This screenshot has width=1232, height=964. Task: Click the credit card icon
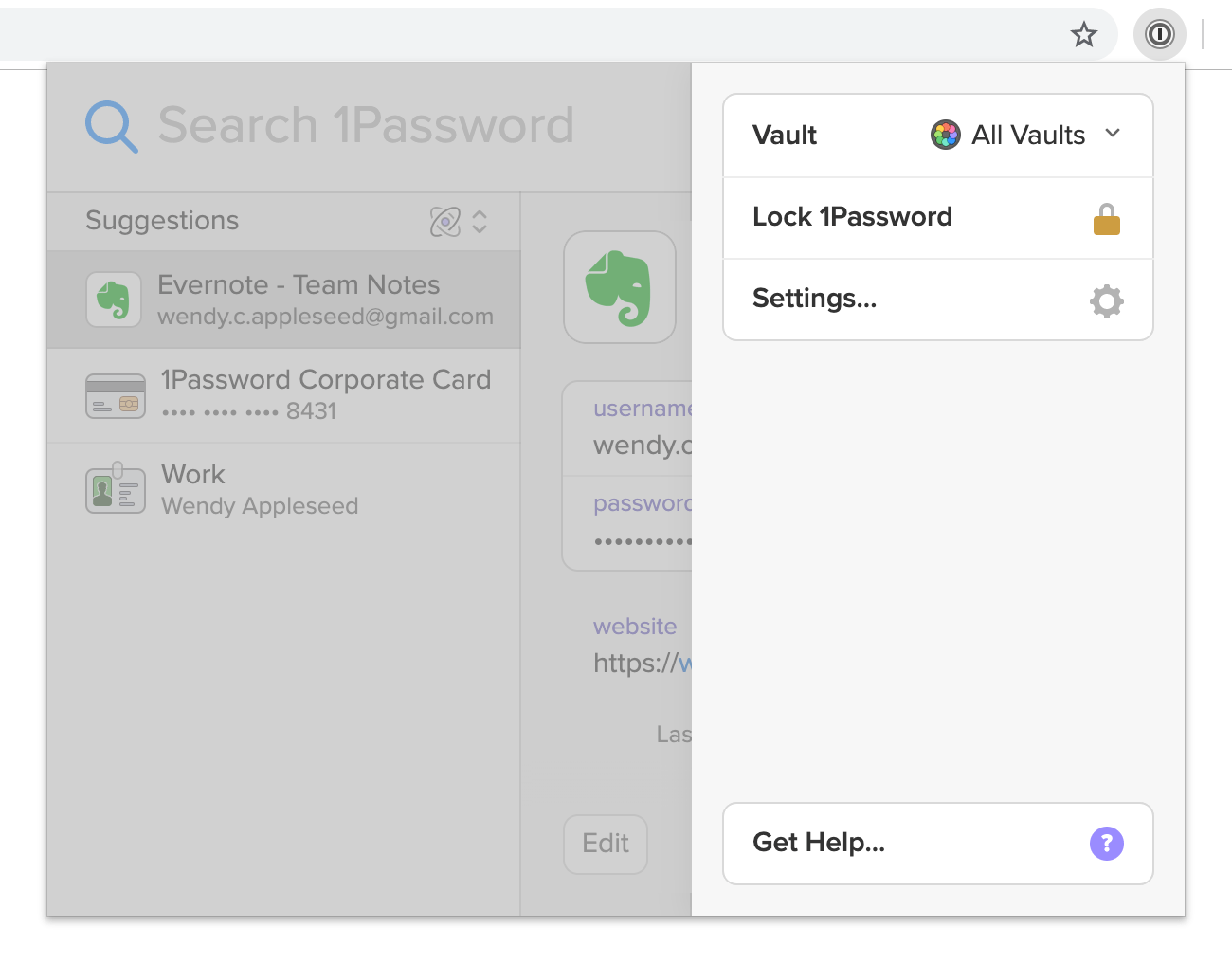(116, 396)
